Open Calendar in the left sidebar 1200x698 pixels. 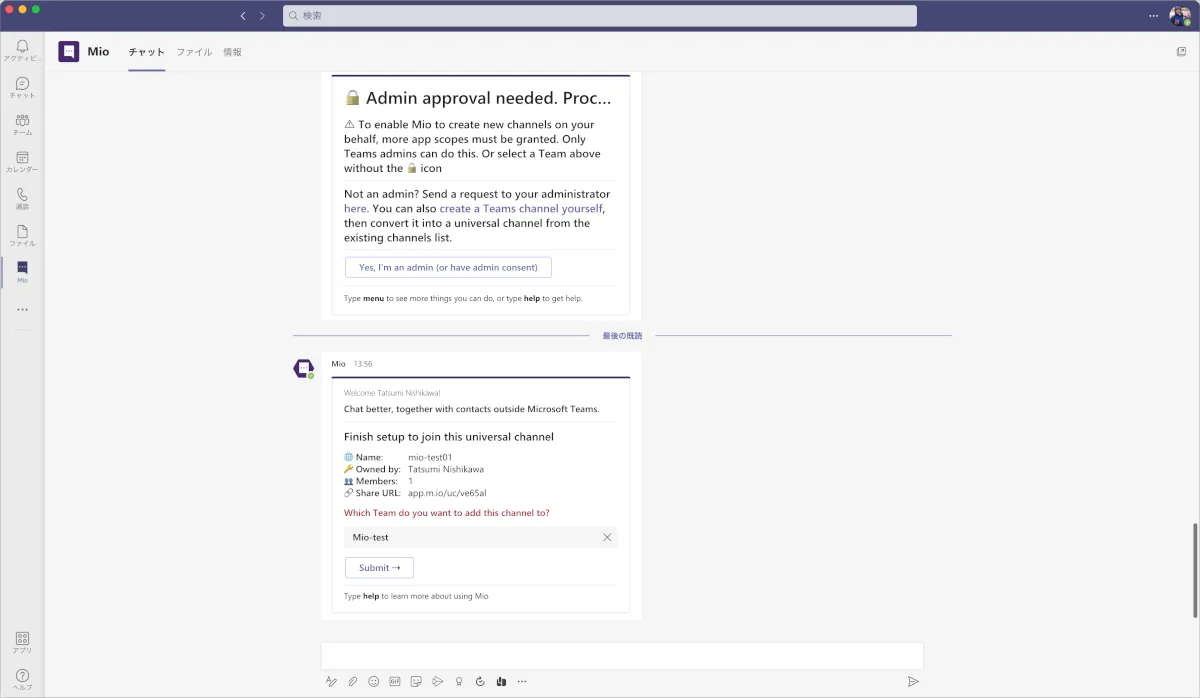(x=22, y=162)
